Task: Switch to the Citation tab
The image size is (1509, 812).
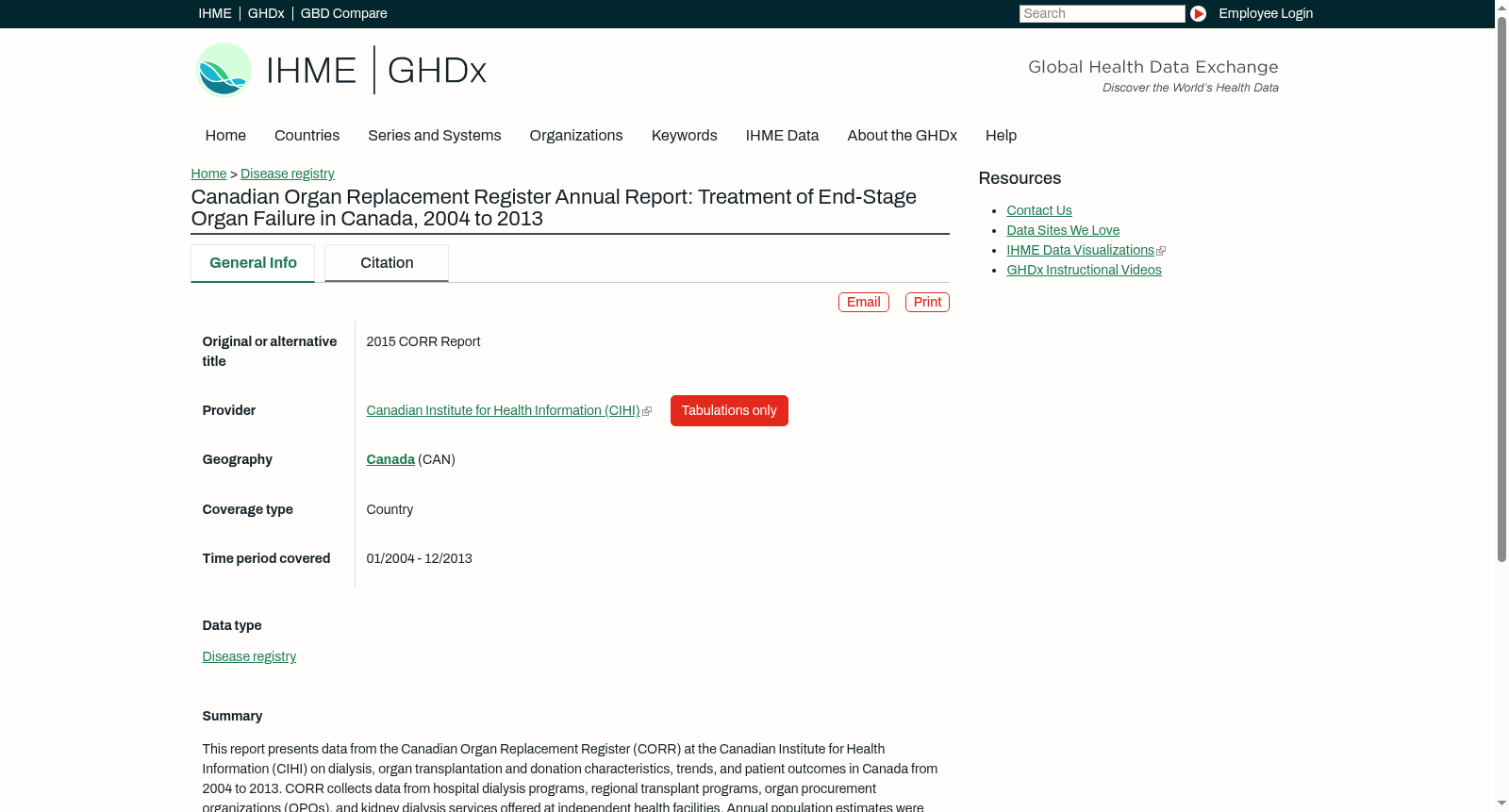Action: tap(387, 263)
